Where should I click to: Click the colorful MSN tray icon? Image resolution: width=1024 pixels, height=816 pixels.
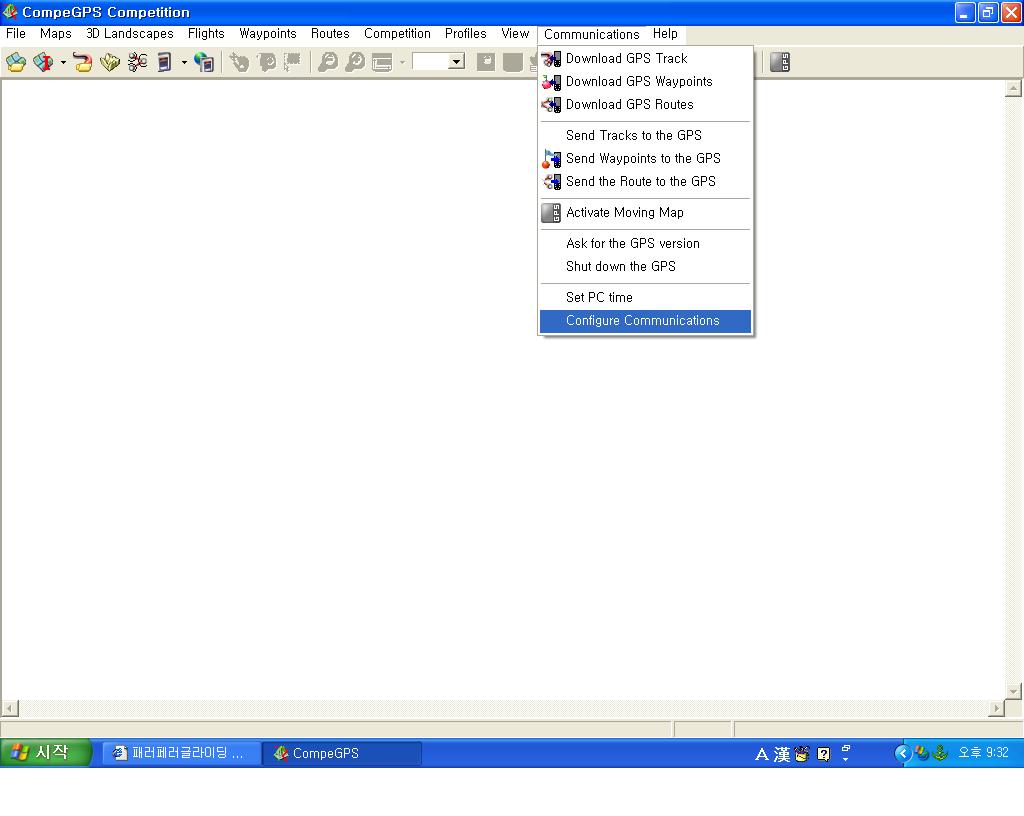pyautogui.click(x=922, y=753)
